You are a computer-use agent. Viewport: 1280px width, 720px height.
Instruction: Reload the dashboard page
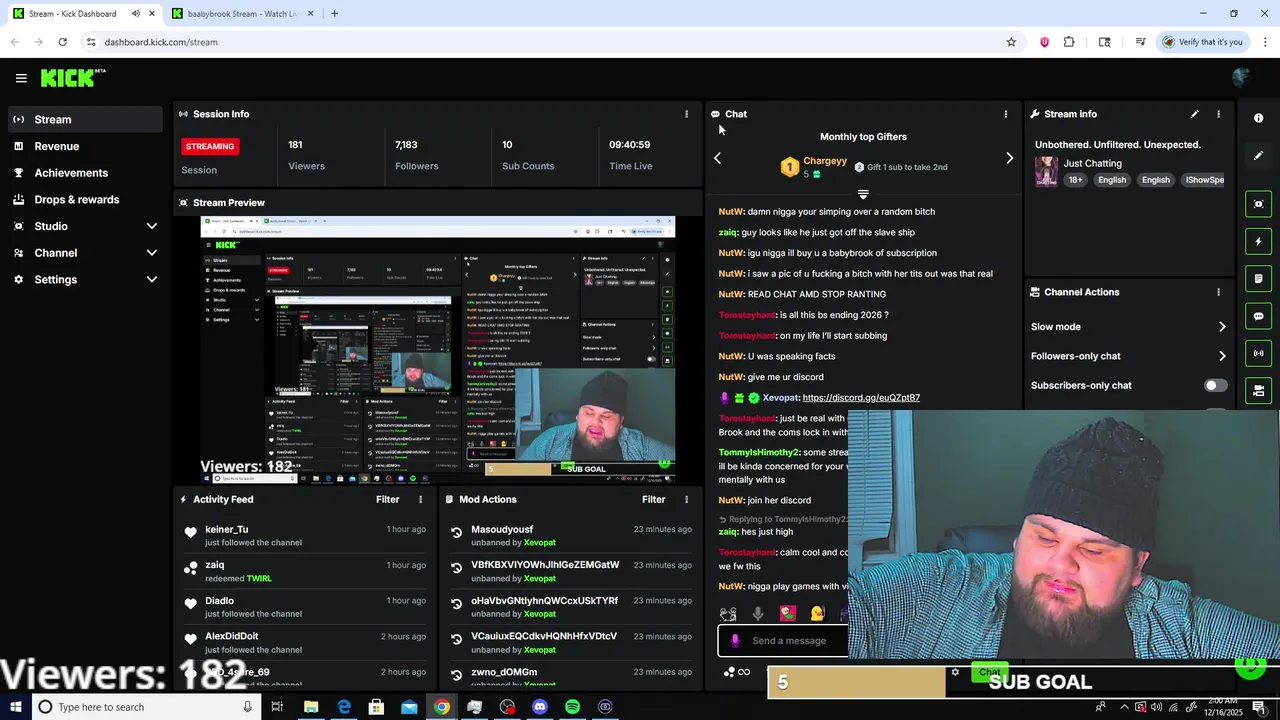(62, 42)
